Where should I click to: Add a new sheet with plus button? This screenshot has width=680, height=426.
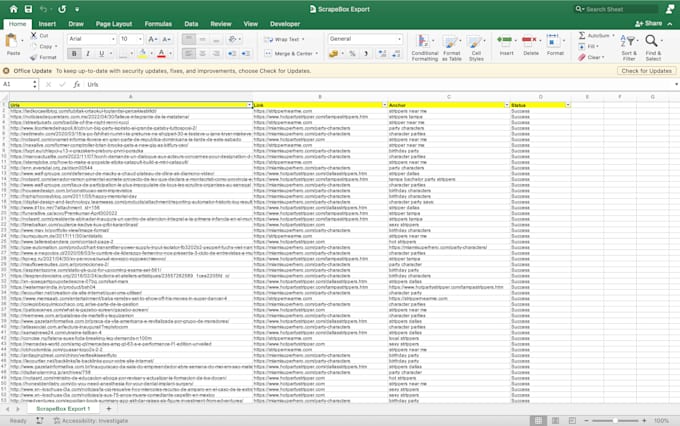tap(108, 409)
